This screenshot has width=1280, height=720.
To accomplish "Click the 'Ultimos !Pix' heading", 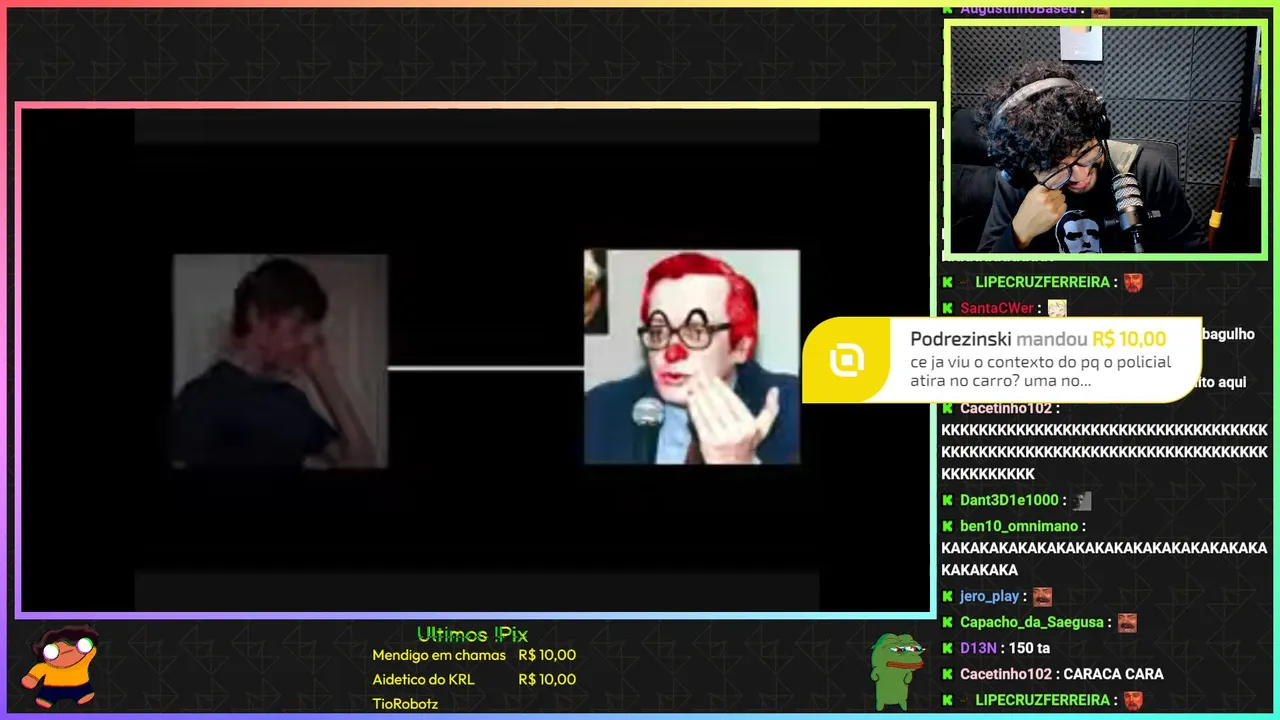I will tap(472, 634).
